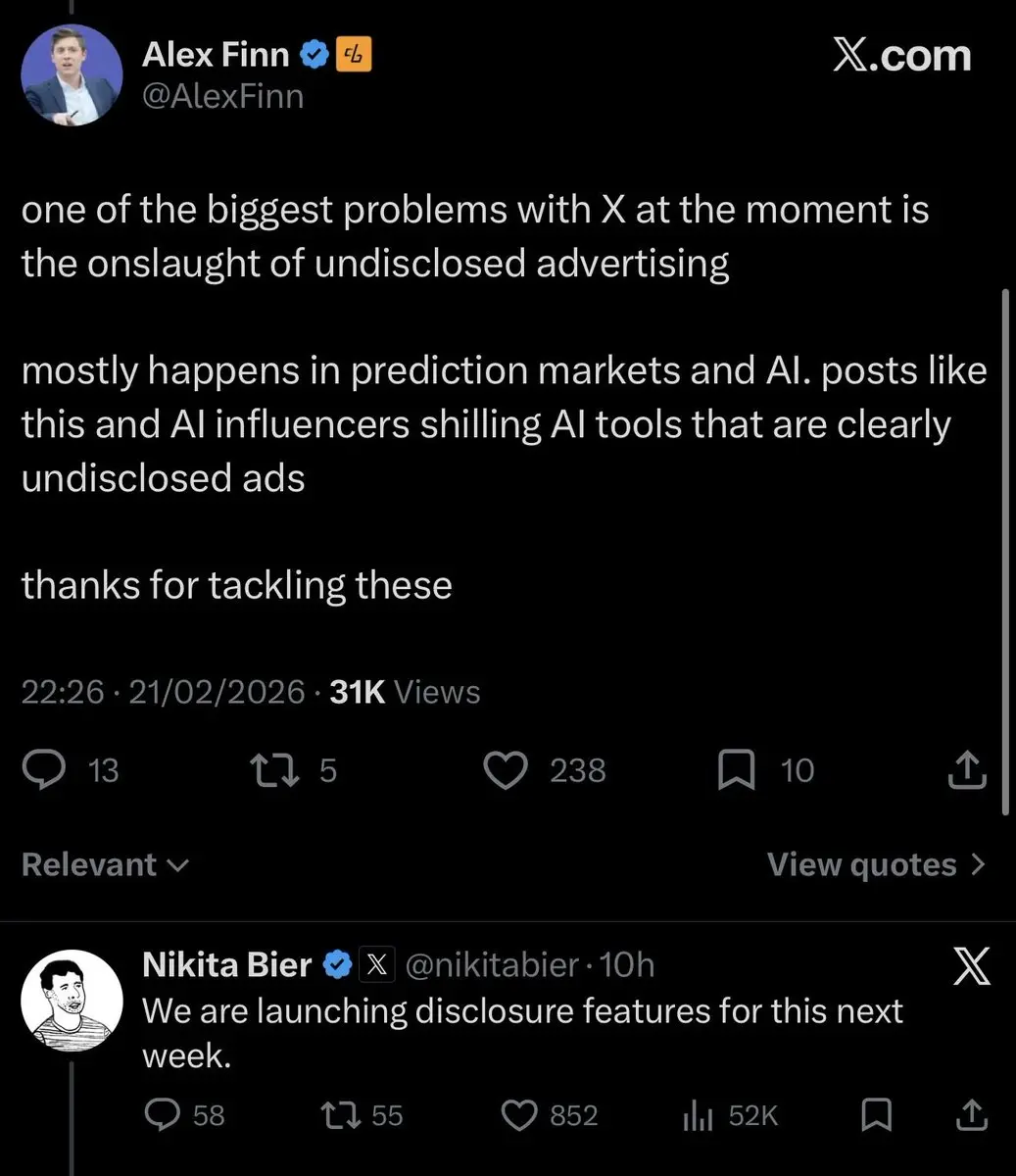
Task: Open Nikita Bier's avatar
Action: 72,1001
